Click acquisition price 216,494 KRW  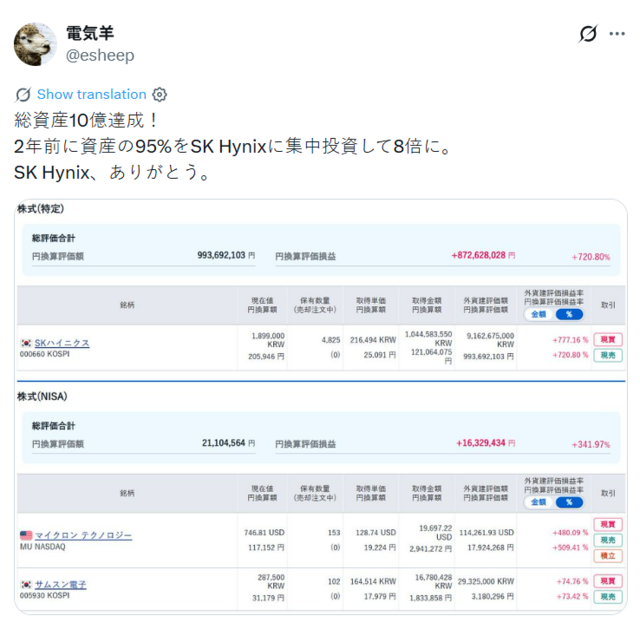[373, 340]
